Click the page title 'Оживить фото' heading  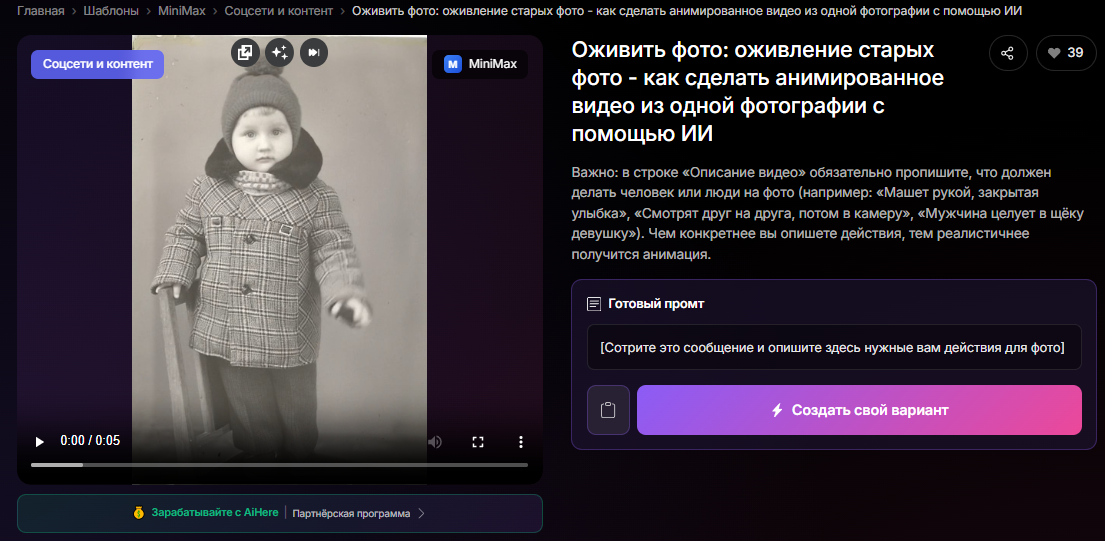[758, 92]
